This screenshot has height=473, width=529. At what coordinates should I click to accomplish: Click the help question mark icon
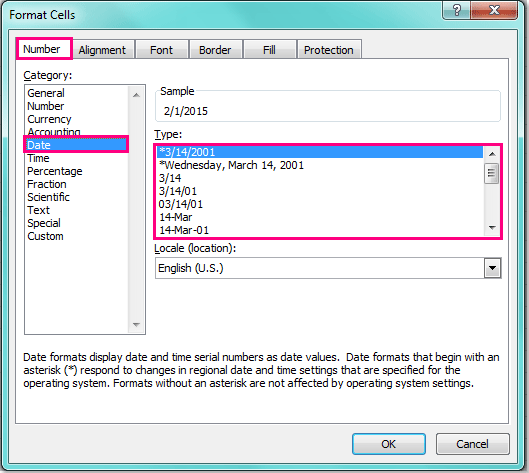tap(456, 10)
